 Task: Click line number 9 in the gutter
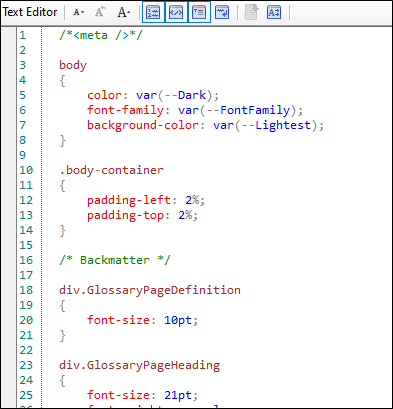(22, 155)
